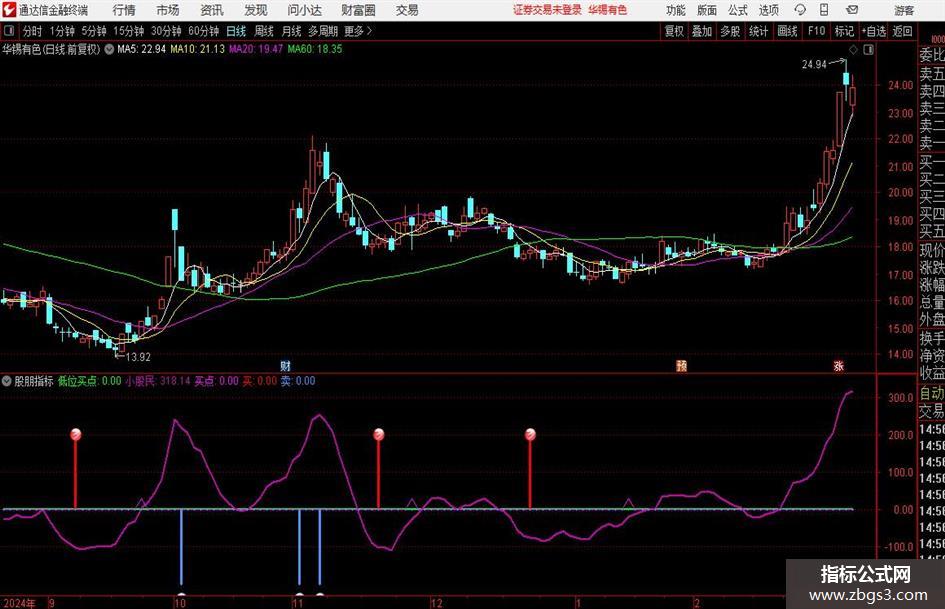Switch to 30分钟 period
945x609 pixels.
166,31
